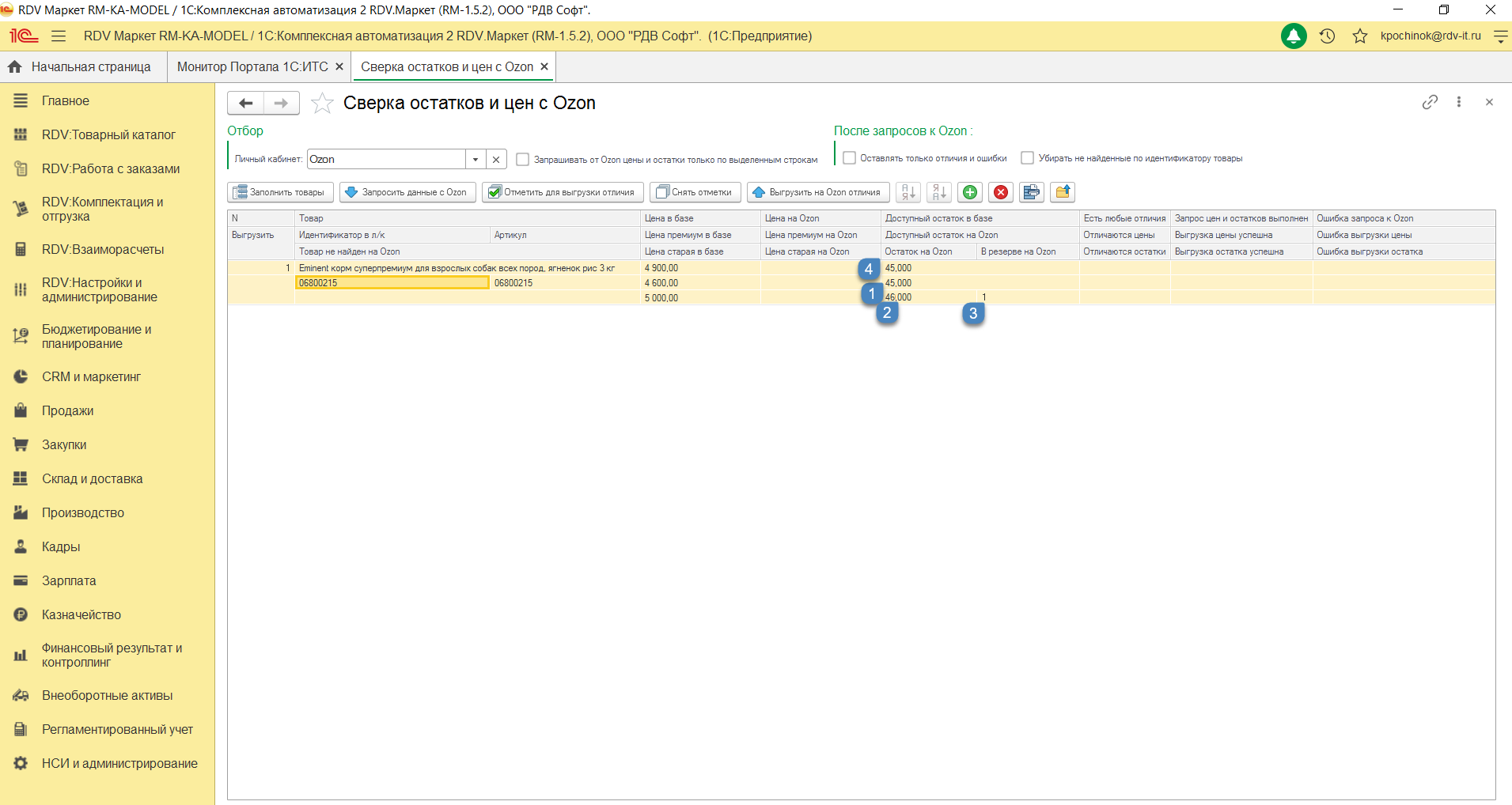
Task: Click the folder export icon in toolbar
Action: click(1063, 192)
